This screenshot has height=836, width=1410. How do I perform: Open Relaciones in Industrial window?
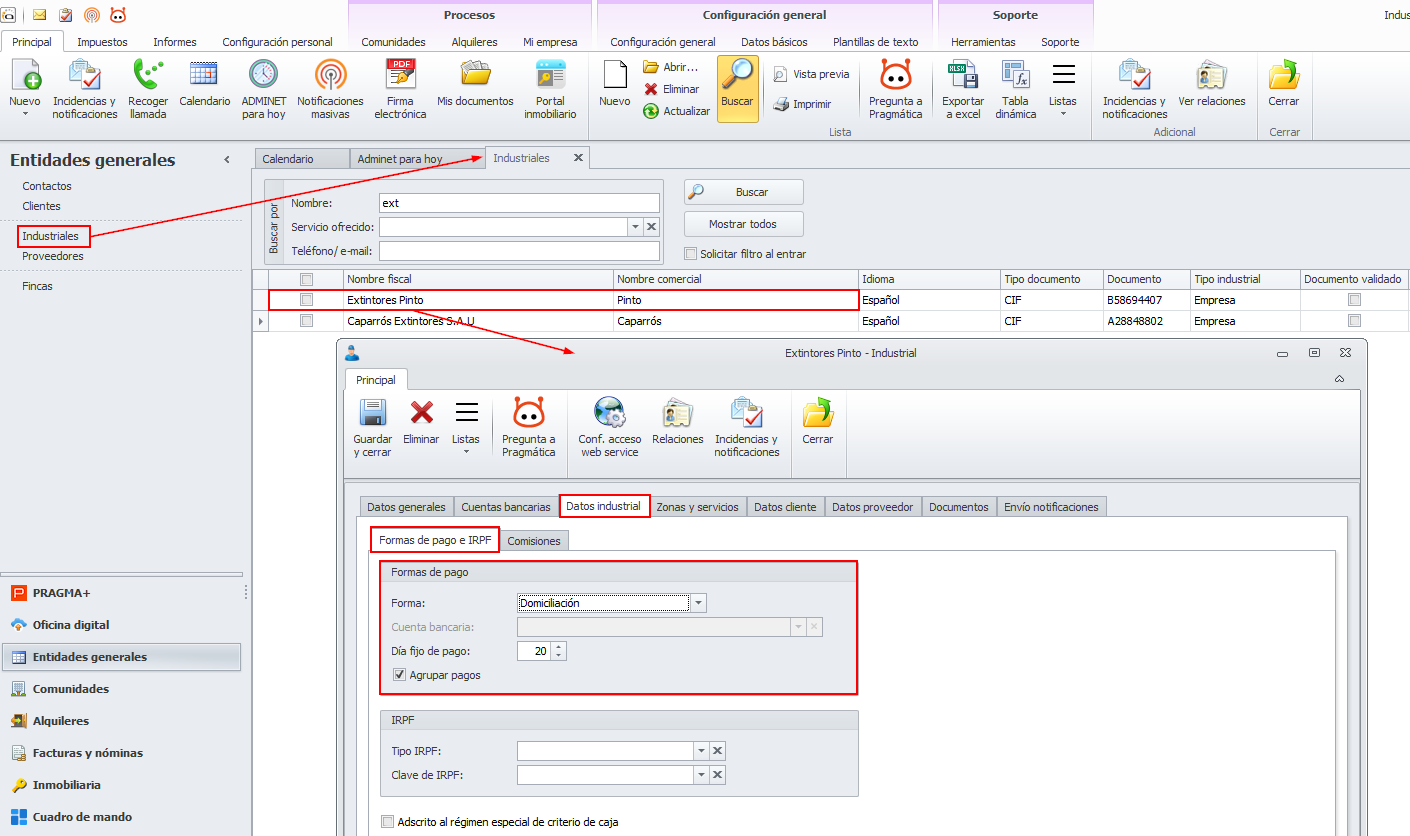(x=678, y=420)
